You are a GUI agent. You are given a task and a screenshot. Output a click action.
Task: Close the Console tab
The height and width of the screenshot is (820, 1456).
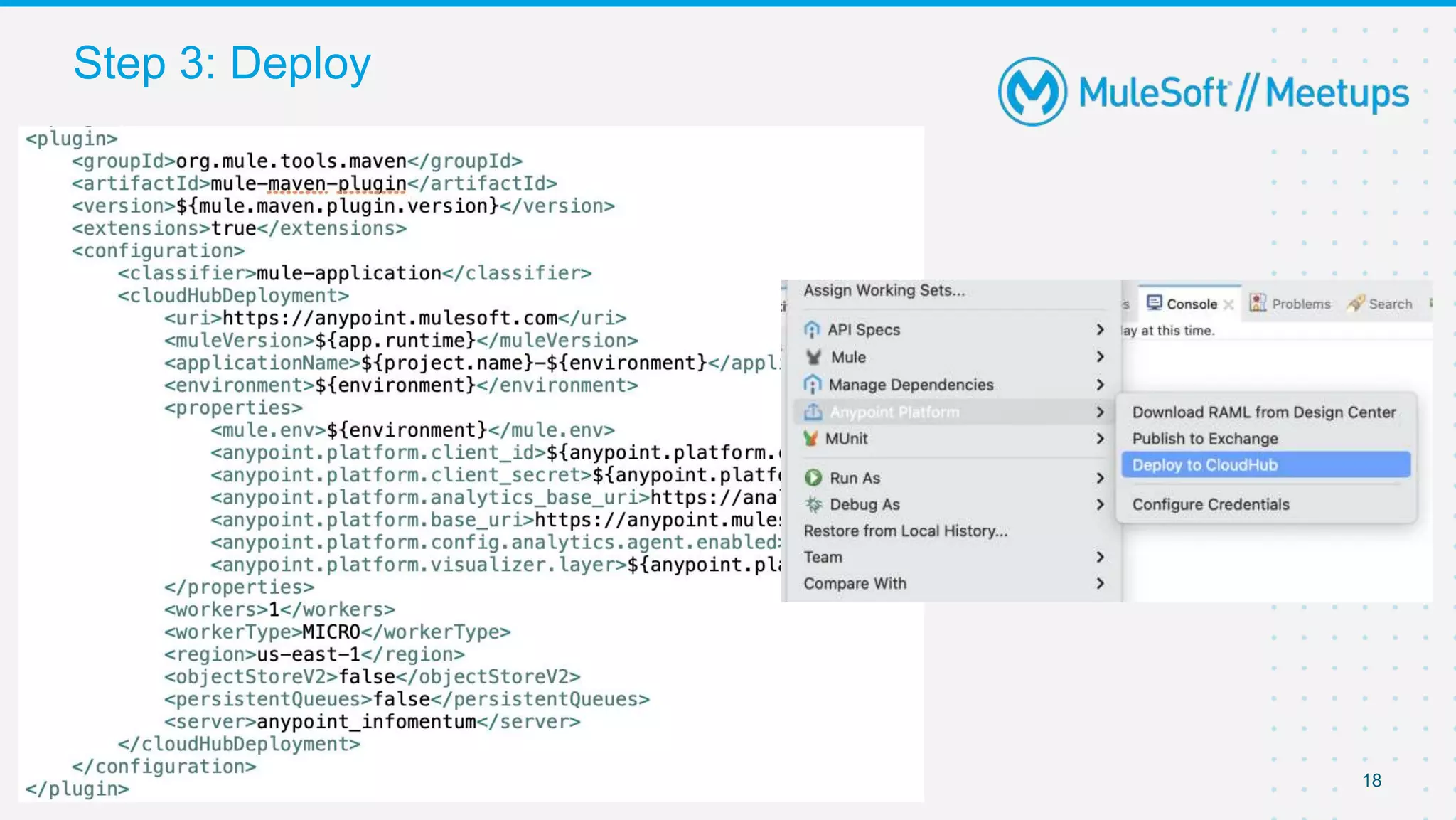pyautogui.click(x=1228, y=304)
